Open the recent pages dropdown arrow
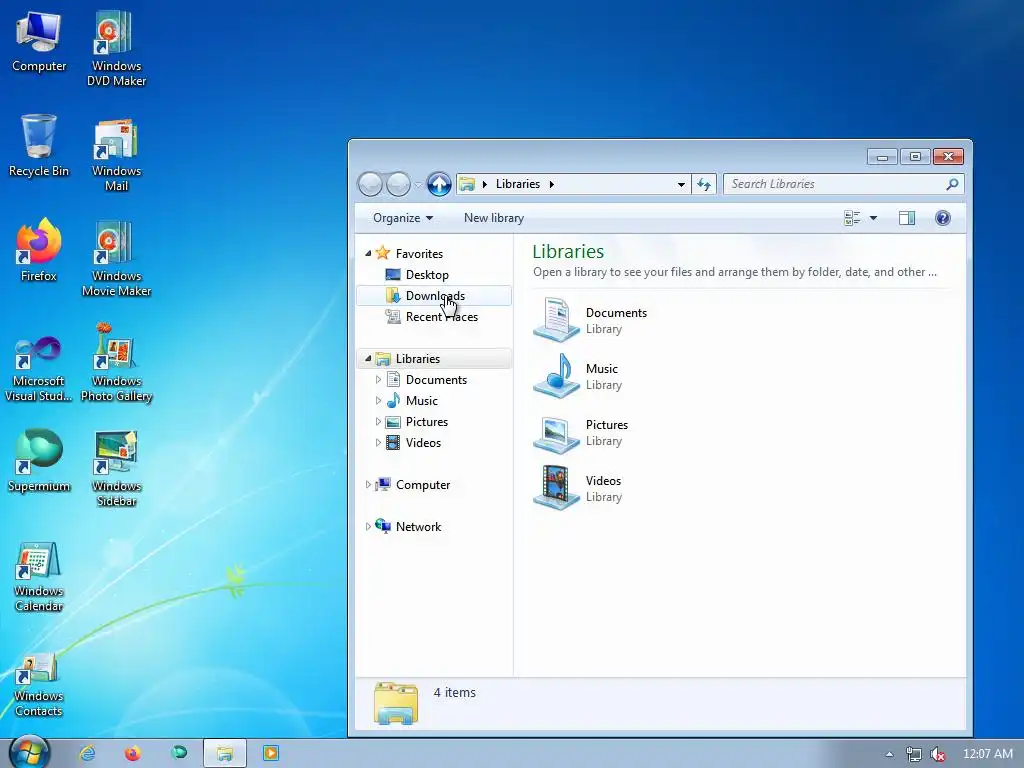1024x768 pixels. (x=418, y=185)
